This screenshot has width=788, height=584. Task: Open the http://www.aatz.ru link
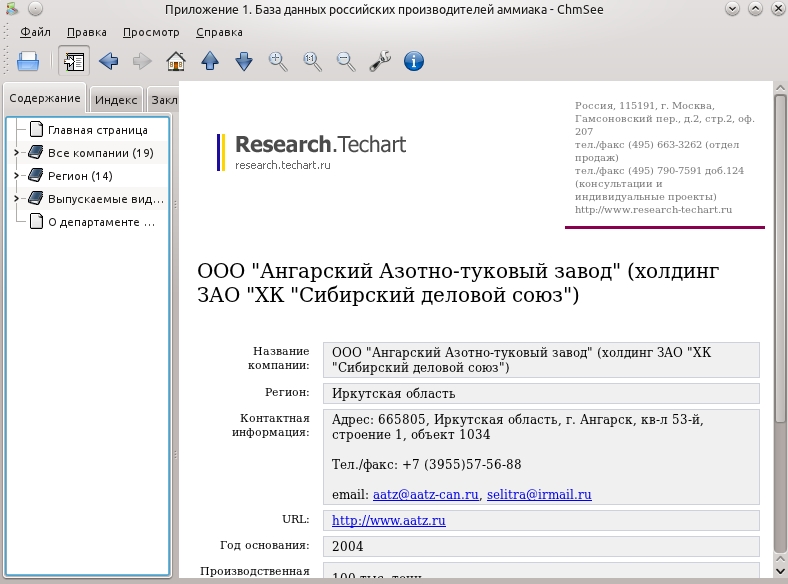coord(388,521)
